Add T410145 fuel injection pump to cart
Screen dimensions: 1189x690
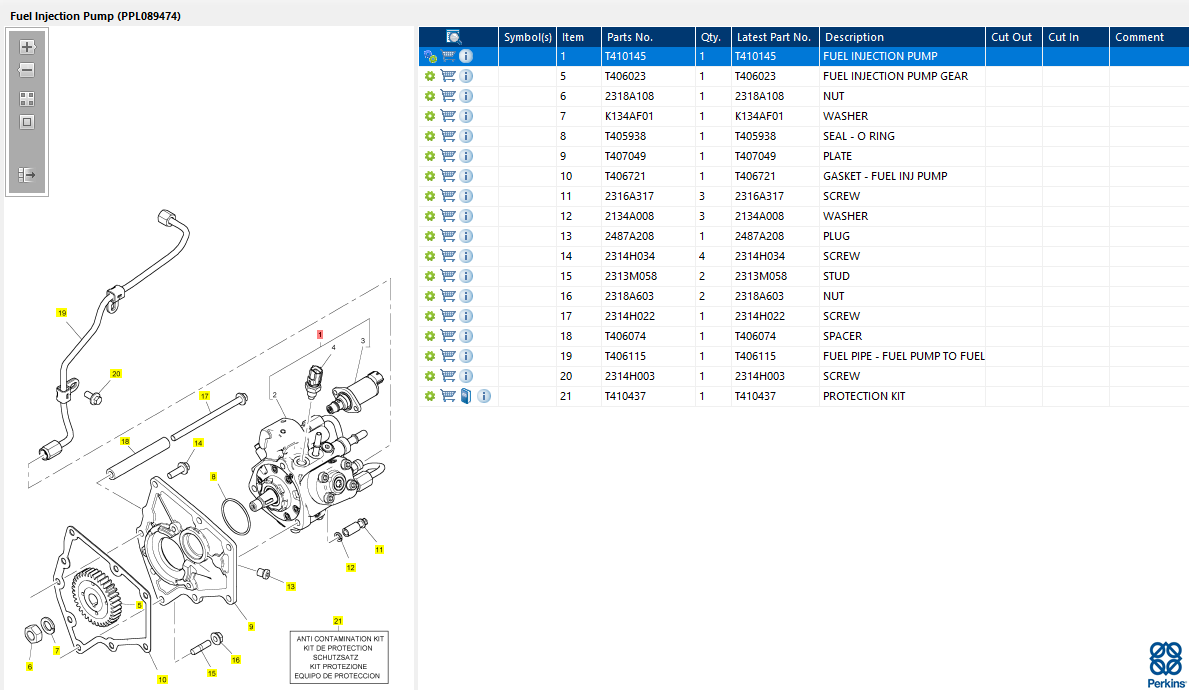(448, 56)
